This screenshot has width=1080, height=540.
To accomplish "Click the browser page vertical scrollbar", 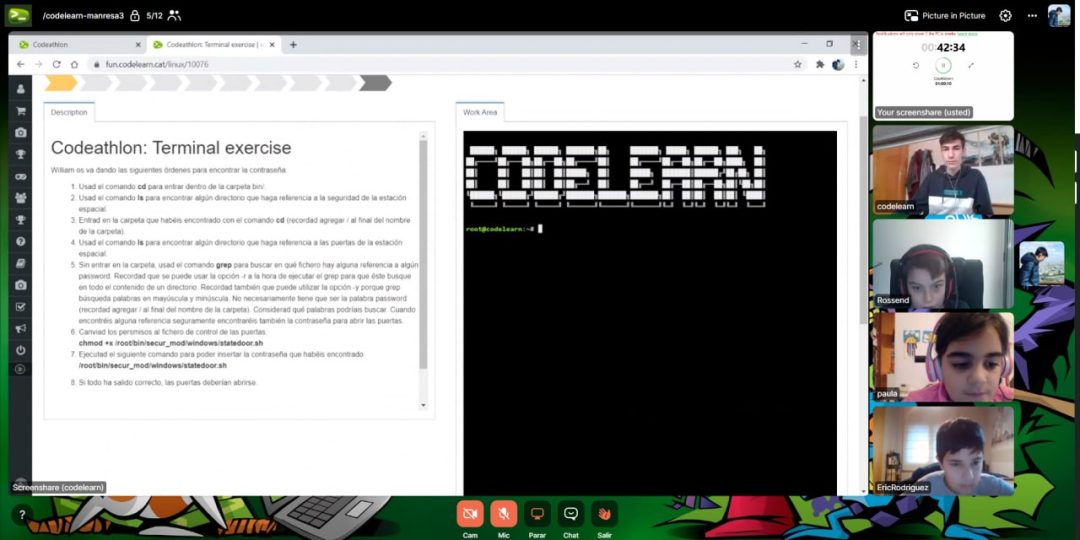I will pyautogui.click(x=864, y=220).
